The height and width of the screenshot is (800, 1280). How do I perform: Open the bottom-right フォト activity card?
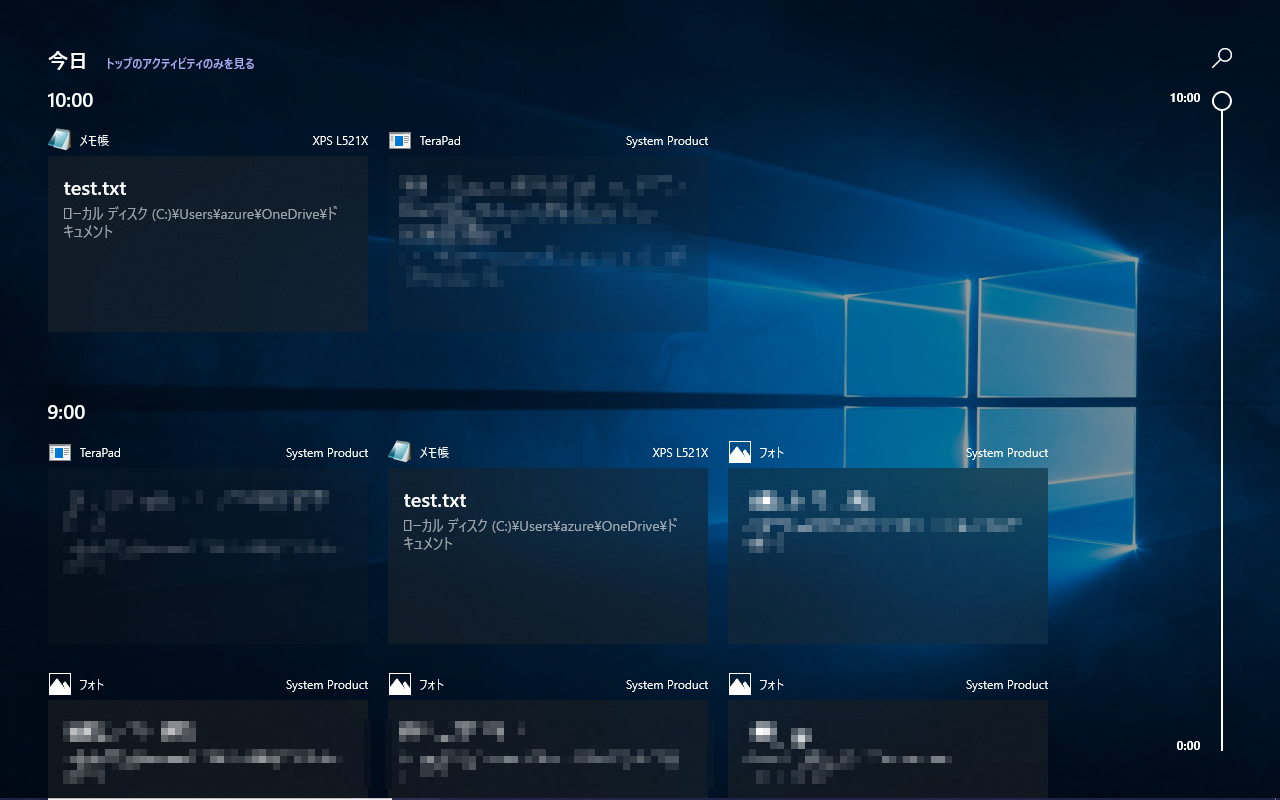[888, 749]
